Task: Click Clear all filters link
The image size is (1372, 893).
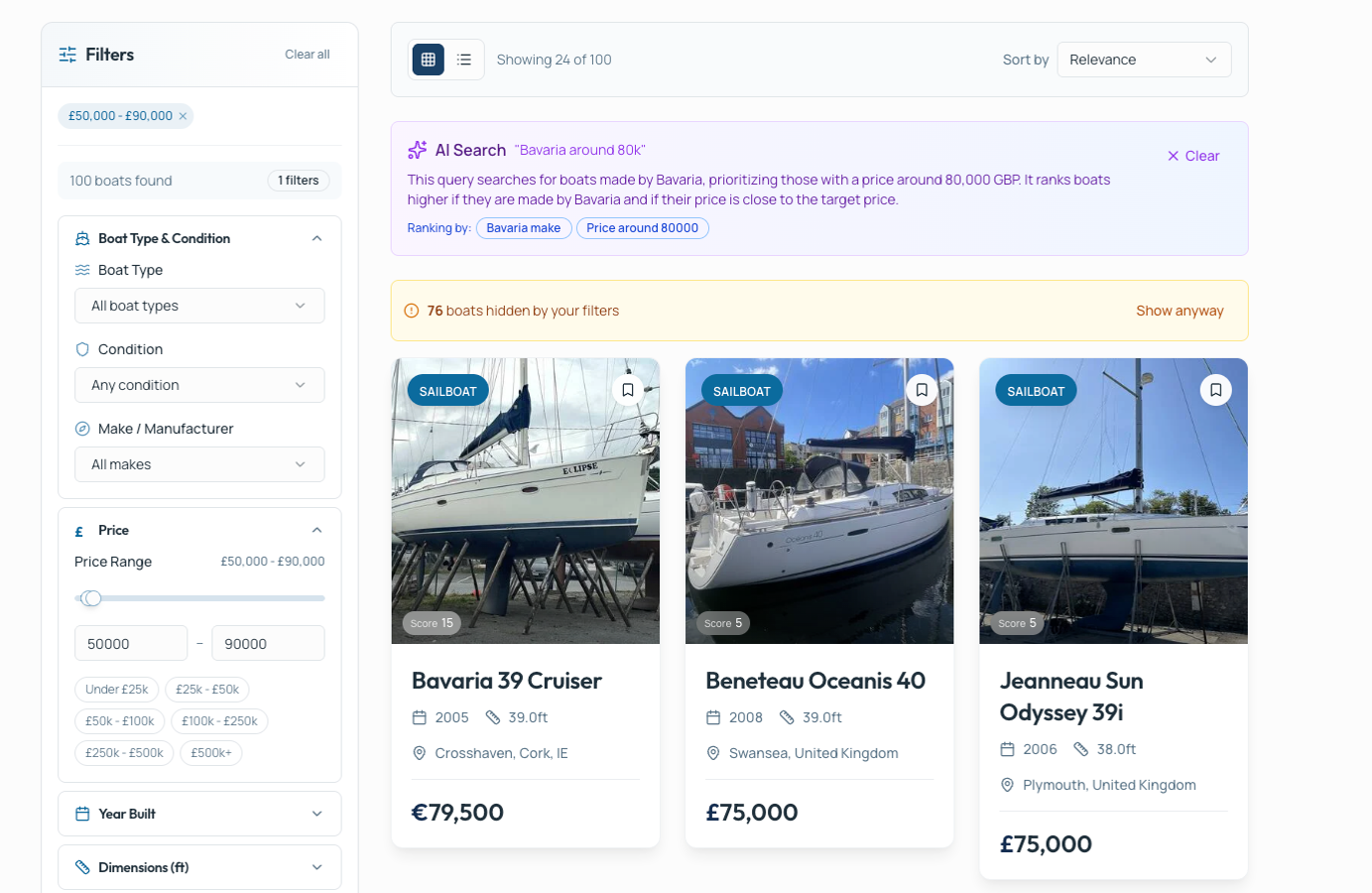Action: [x=307, y=55]
